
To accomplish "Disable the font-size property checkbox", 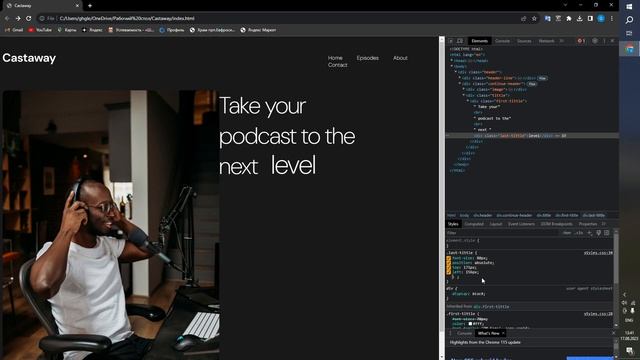I will pyautogui.click(x=449, y=258).
